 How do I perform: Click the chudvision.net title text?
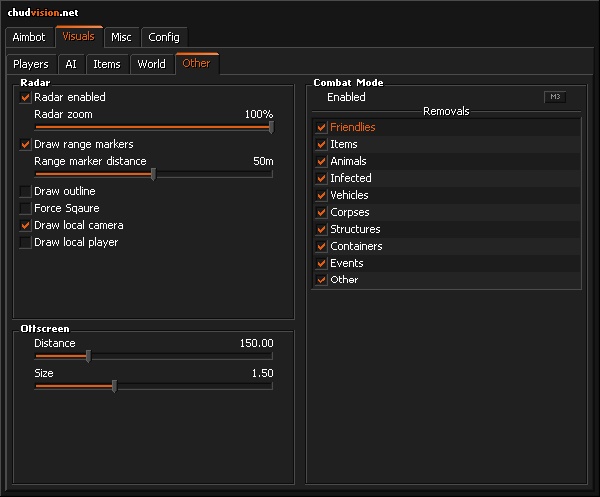click(x=43, y=13)
